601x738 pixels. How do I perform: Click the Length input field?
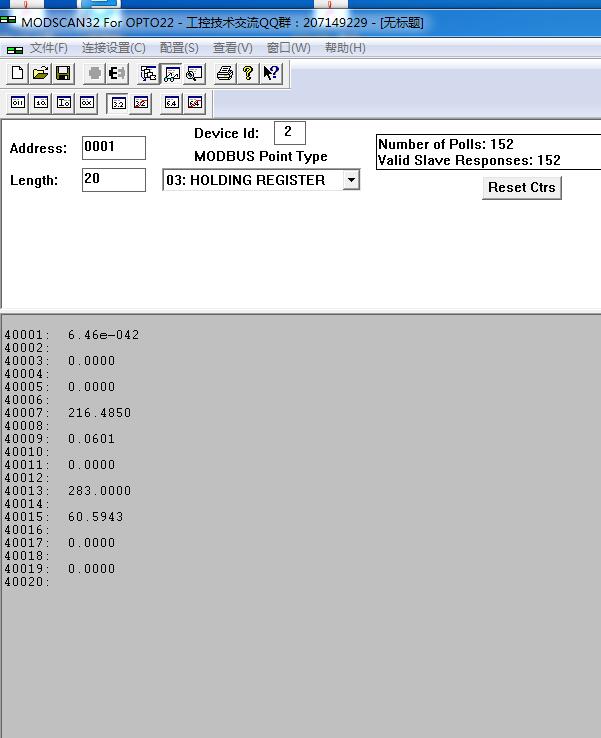(x=113, y=179)
